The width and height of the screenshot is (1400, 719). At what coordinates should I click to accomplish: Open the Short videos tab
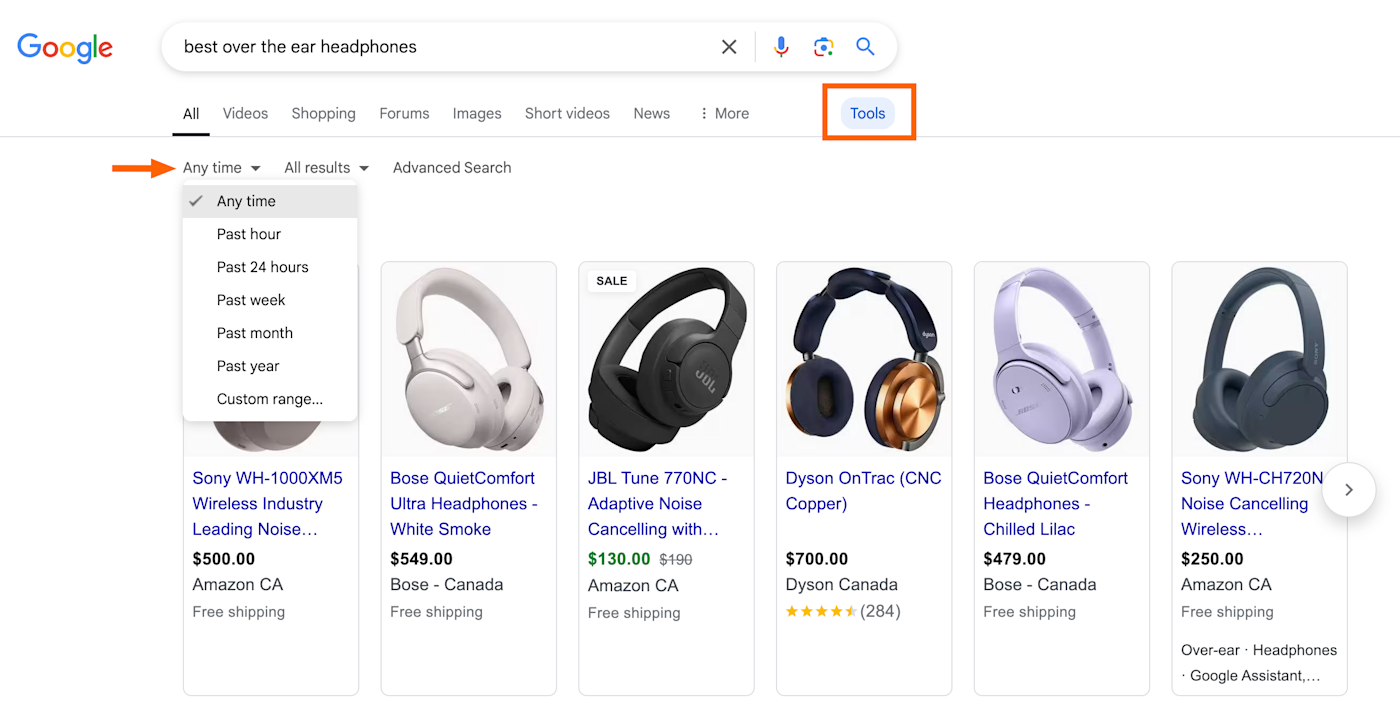pyautogui.click(x=567, y=114)
